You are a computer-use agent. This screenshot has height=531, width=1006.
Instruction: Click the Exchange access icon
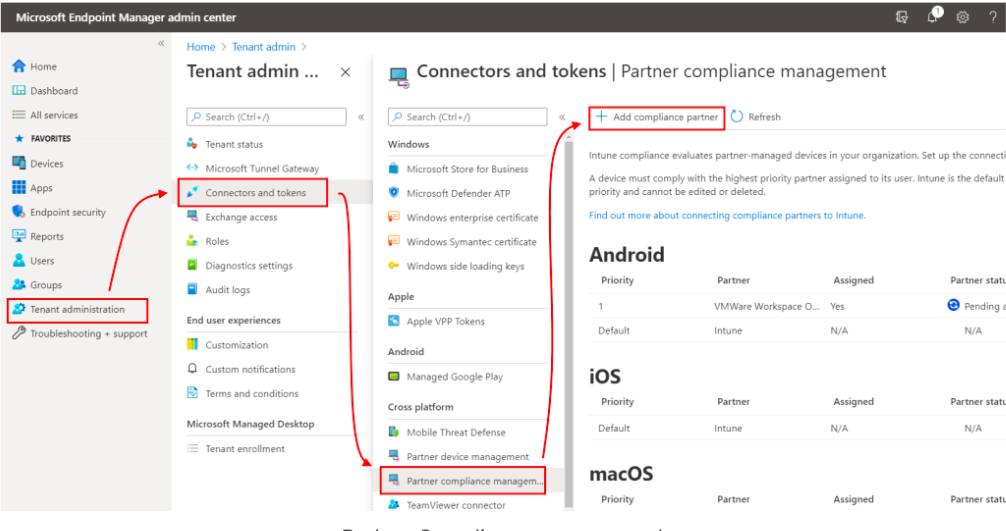(192, 217)
